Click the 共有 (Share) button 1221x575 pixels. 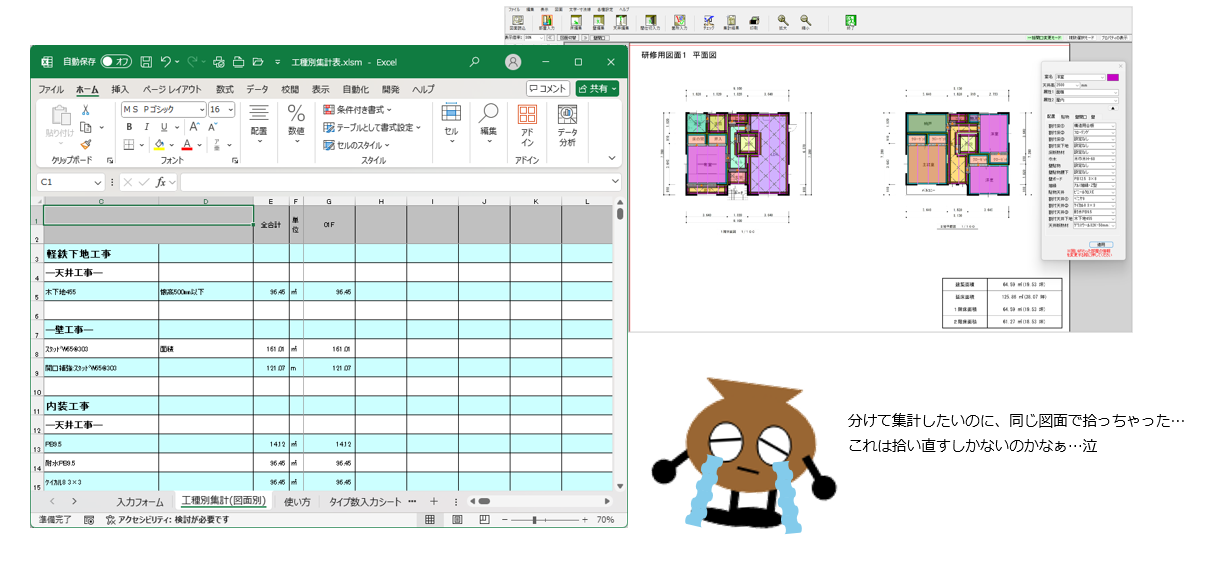[597, 89]
